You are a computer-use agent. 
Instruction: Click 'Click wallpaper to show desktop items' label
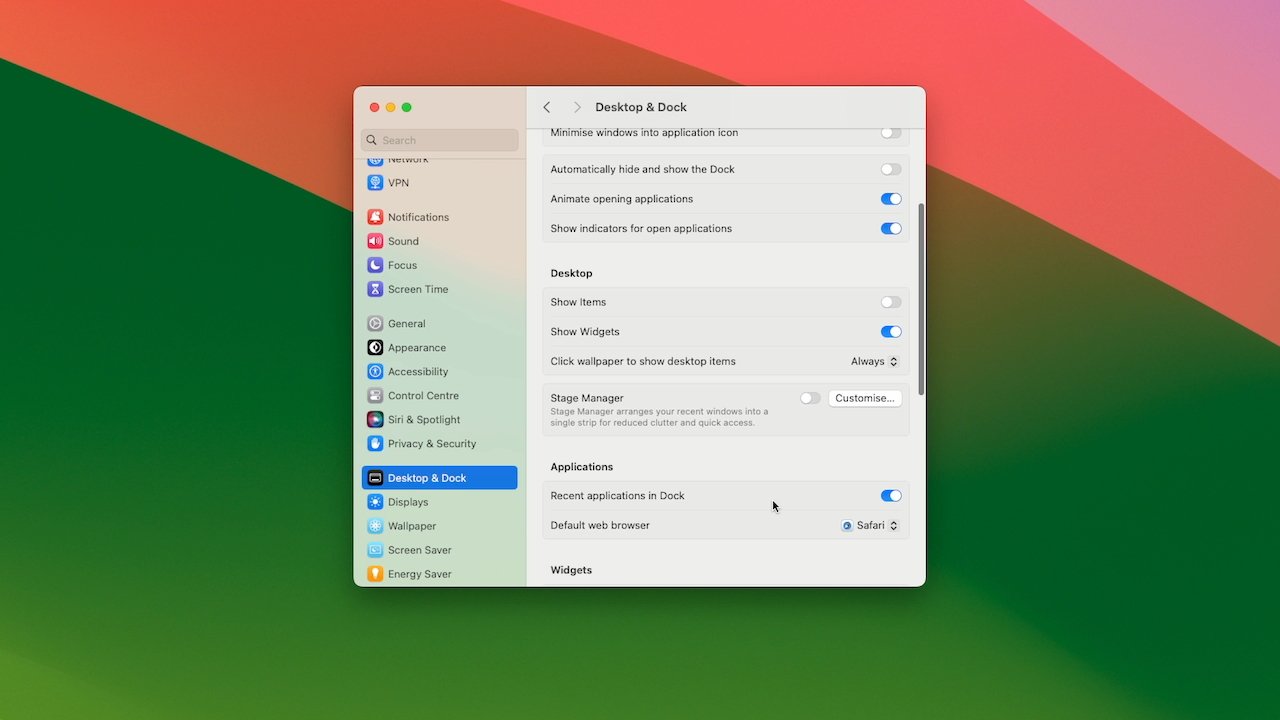pyautogui.click(x=643, y=361)
